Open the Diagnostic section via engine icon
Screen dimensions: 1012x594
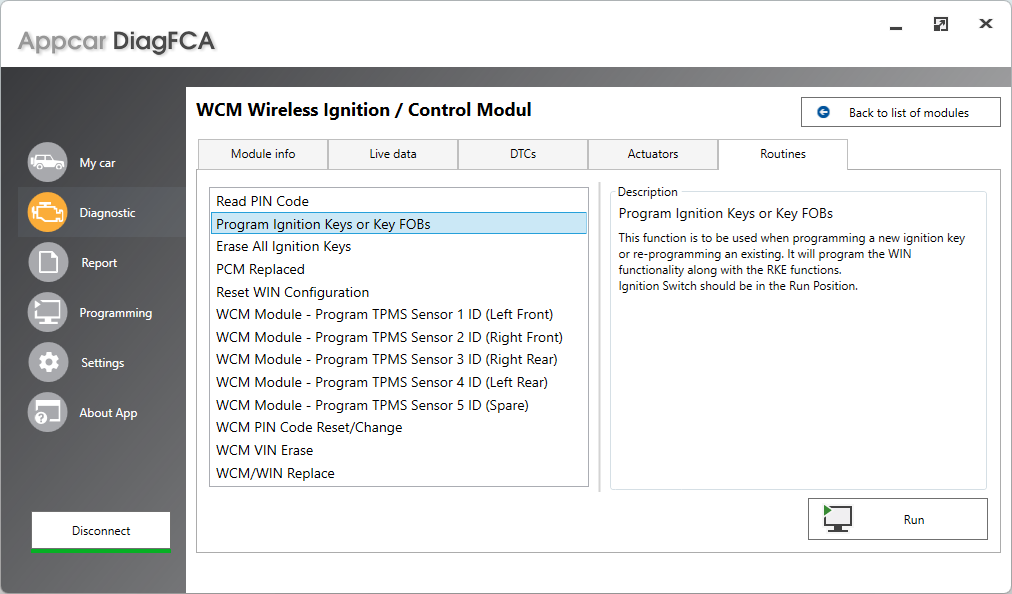tap(47, 212)
